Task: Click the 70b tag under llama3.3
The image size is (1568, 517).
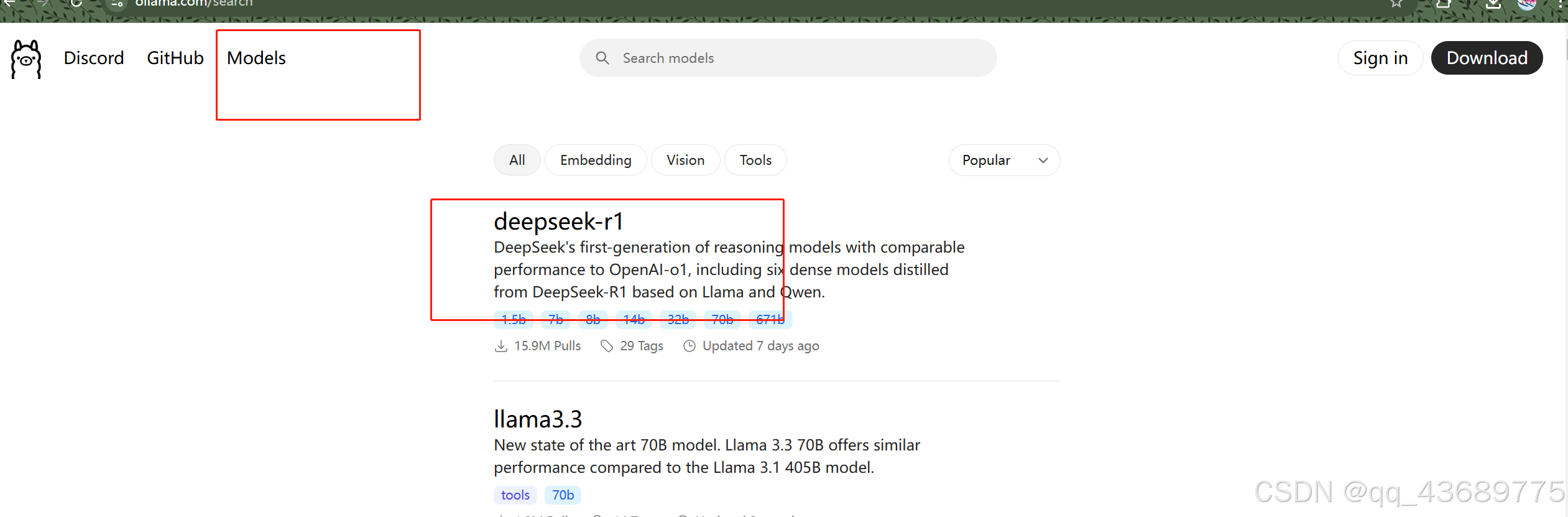Action: 563,495
